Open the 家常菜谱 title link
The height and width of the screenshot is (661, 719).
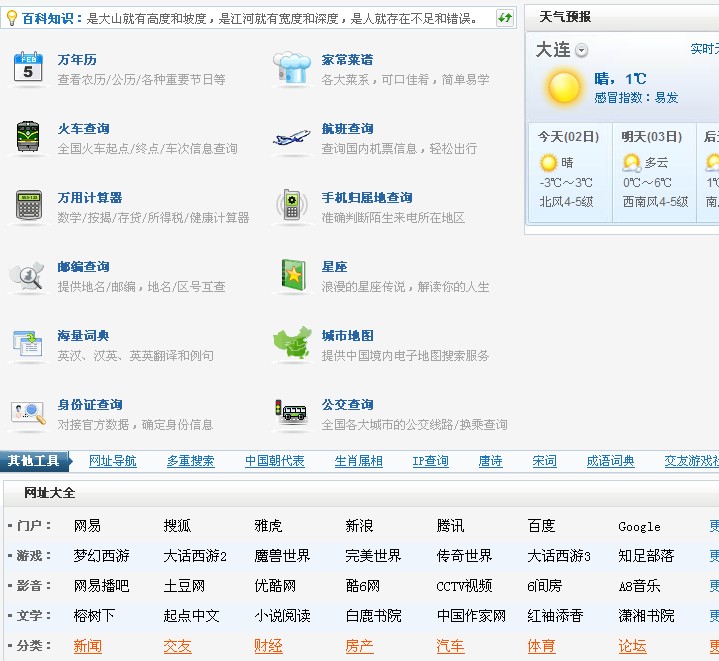coord(347,60)
